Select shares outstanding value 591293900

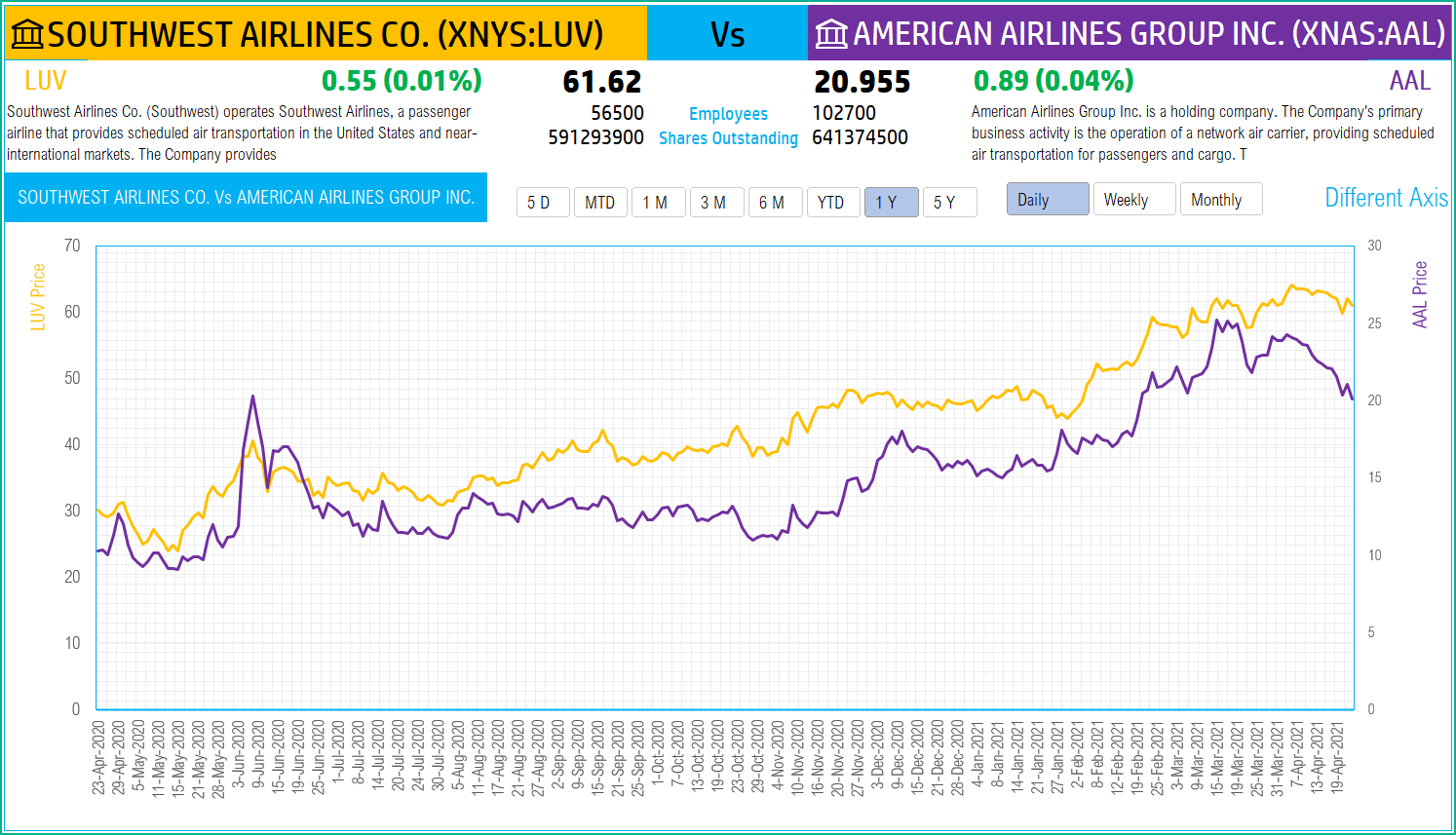pos(595,137)
